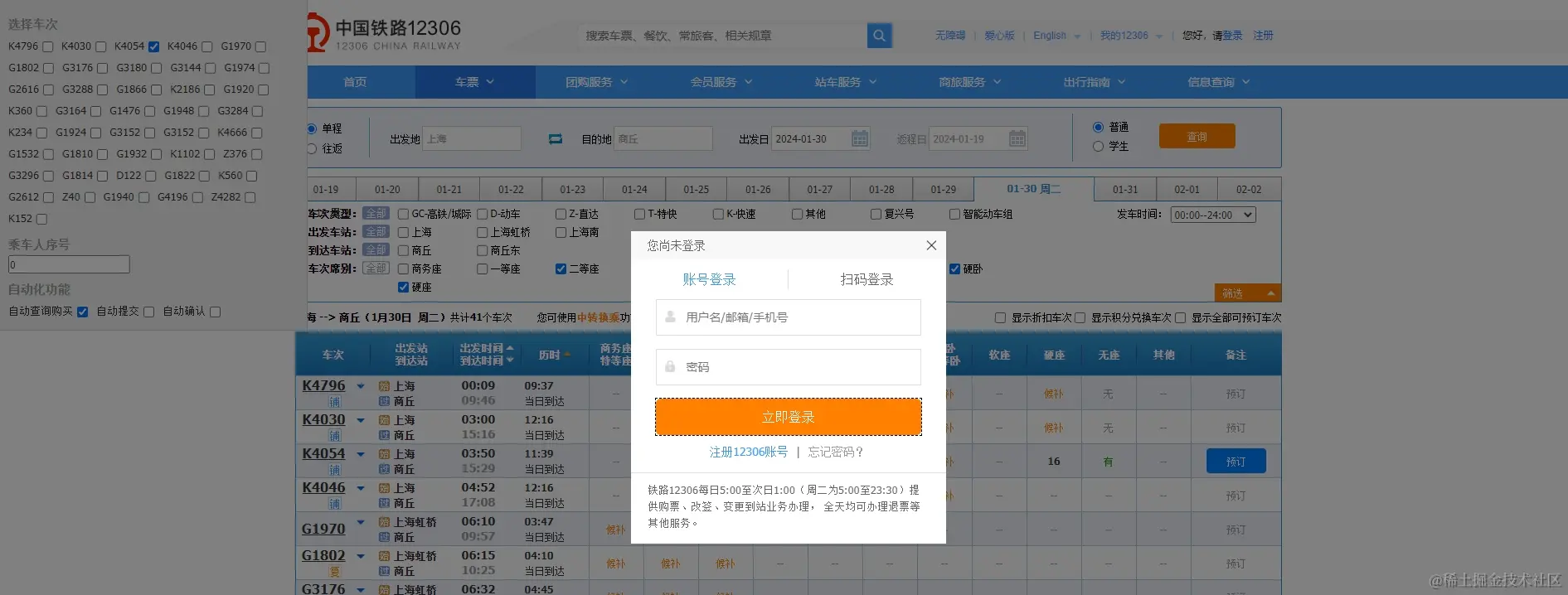This screenshot has width=1568, height=595.
Task: Go to 首页 in navigation bar
Action: click(355, 82)
